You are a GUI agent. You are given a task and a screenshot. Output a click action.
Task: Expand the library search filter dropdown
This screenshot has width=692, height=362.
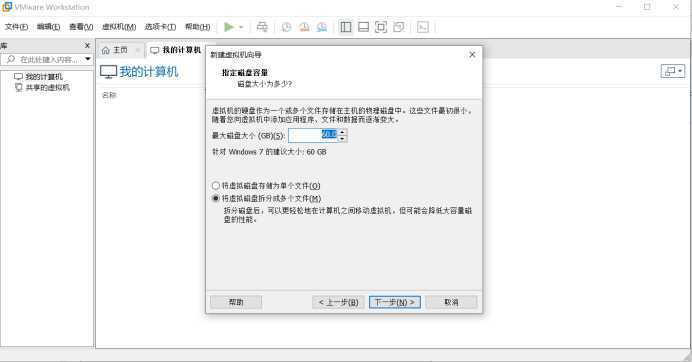[x=88, y=59]
